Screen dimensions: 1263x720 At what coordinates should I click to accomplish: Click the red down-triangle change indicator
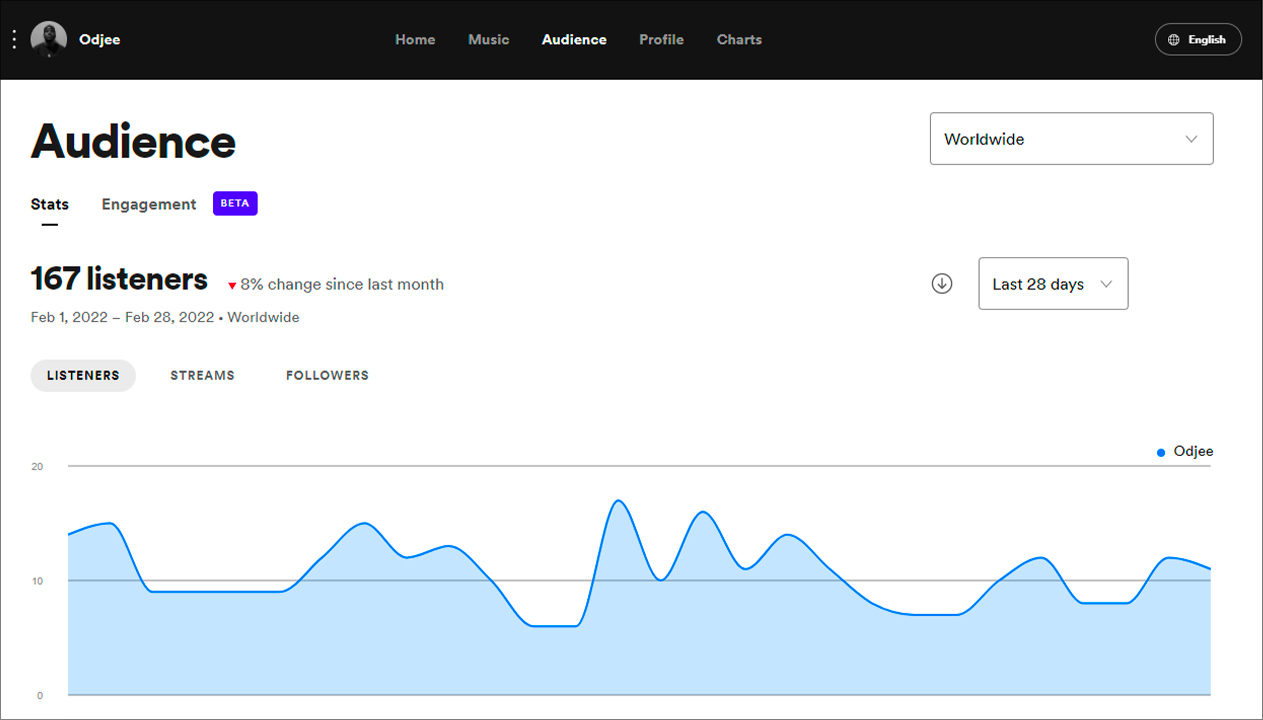click(232, 286)
